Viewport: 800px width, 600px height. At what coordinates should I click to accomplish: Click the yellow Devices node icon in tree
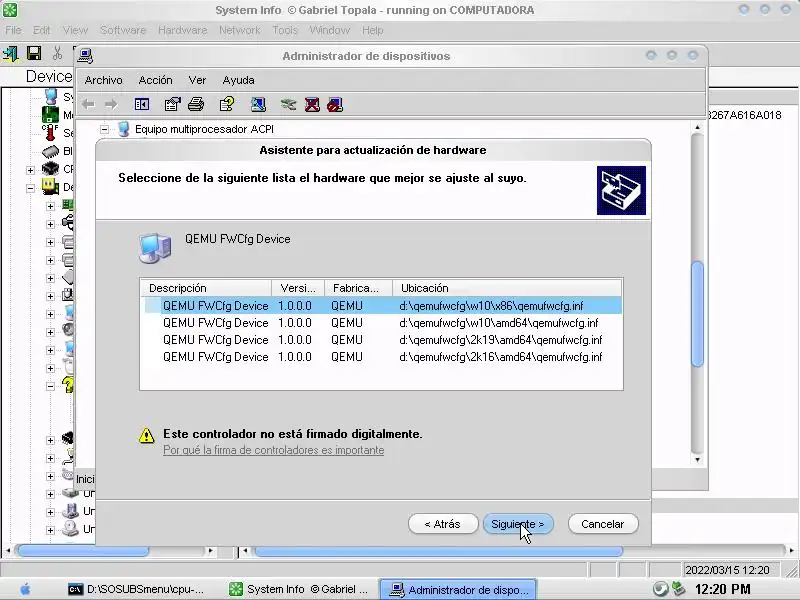click(x=50, y=187)
